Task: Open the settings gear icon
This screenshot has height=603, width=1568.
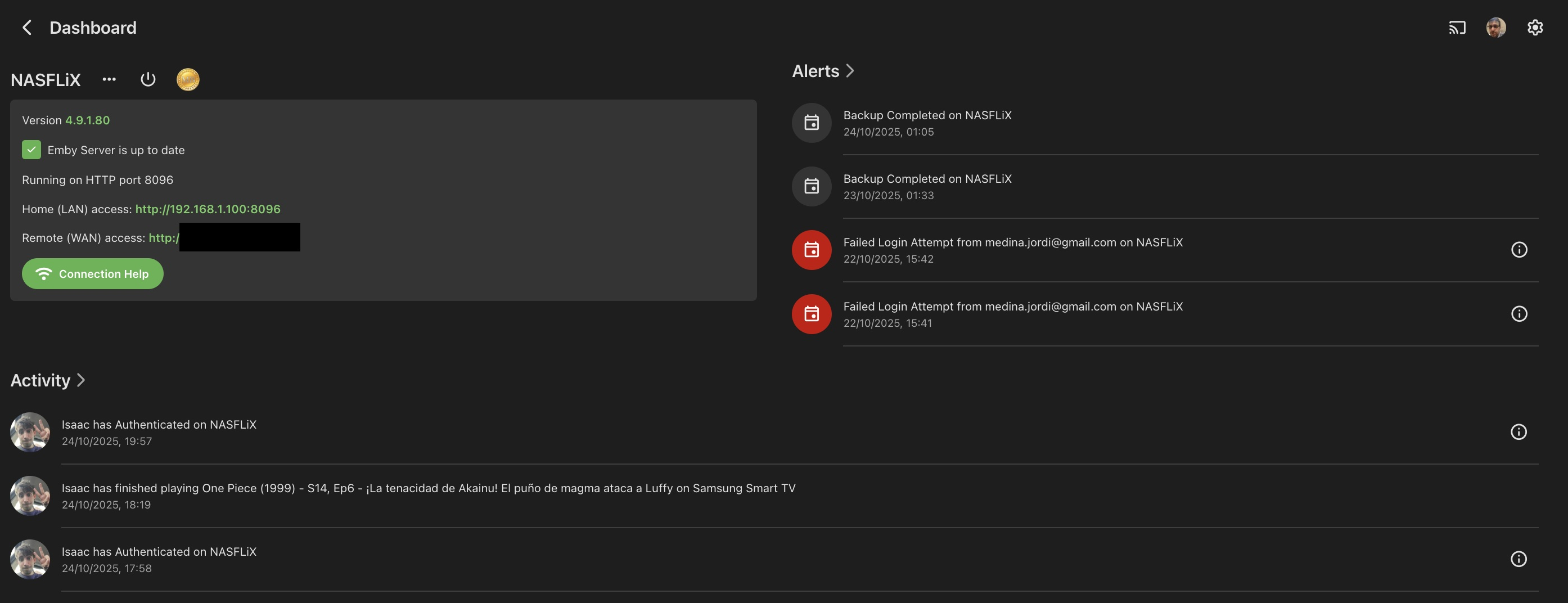Action: tap(1534, 28)
